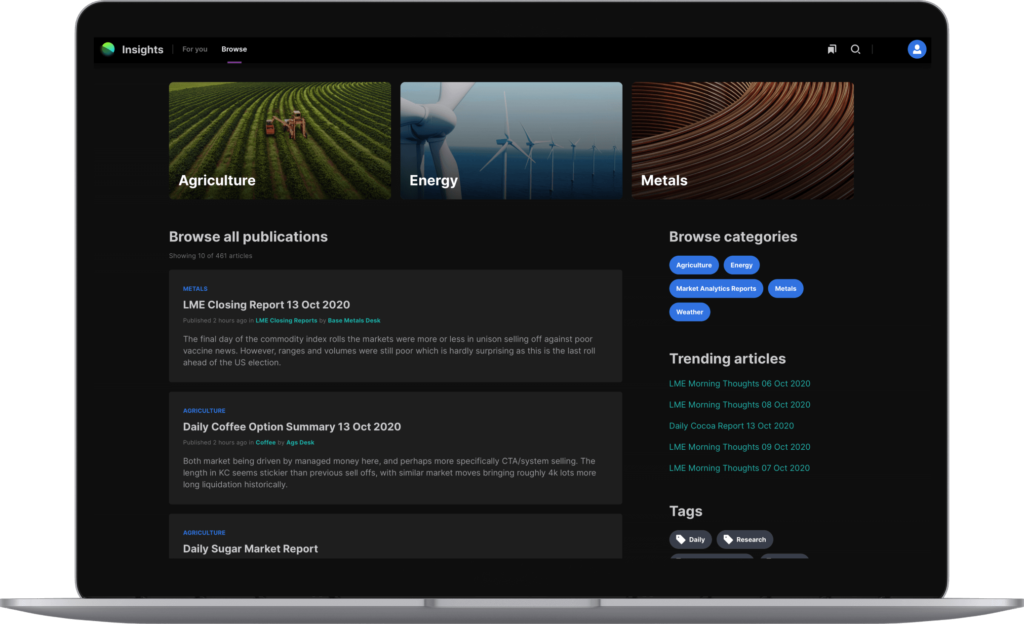The image size is (1024, 624).
Task: Open the Metals category card
Action: point(742,140)
